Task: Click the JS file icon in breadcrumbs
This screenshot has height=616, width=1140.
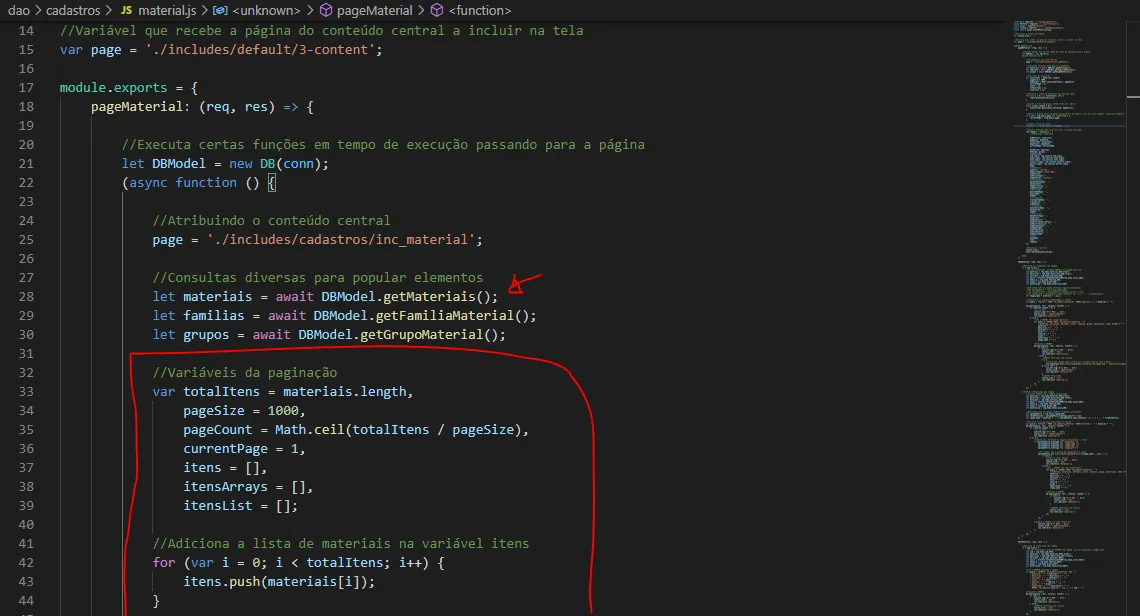Action: coord(126,10)
